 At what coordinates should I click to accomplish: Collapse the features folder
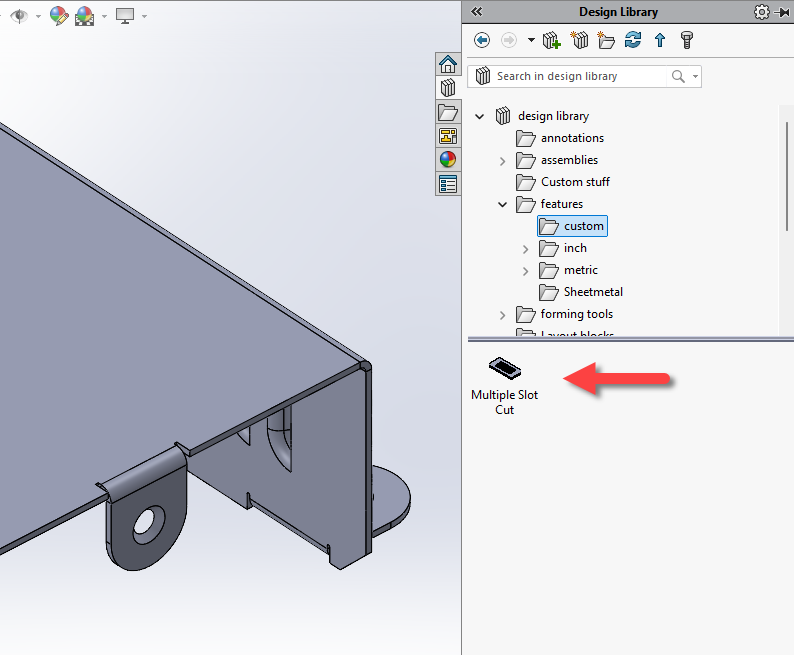coord(502,204)
